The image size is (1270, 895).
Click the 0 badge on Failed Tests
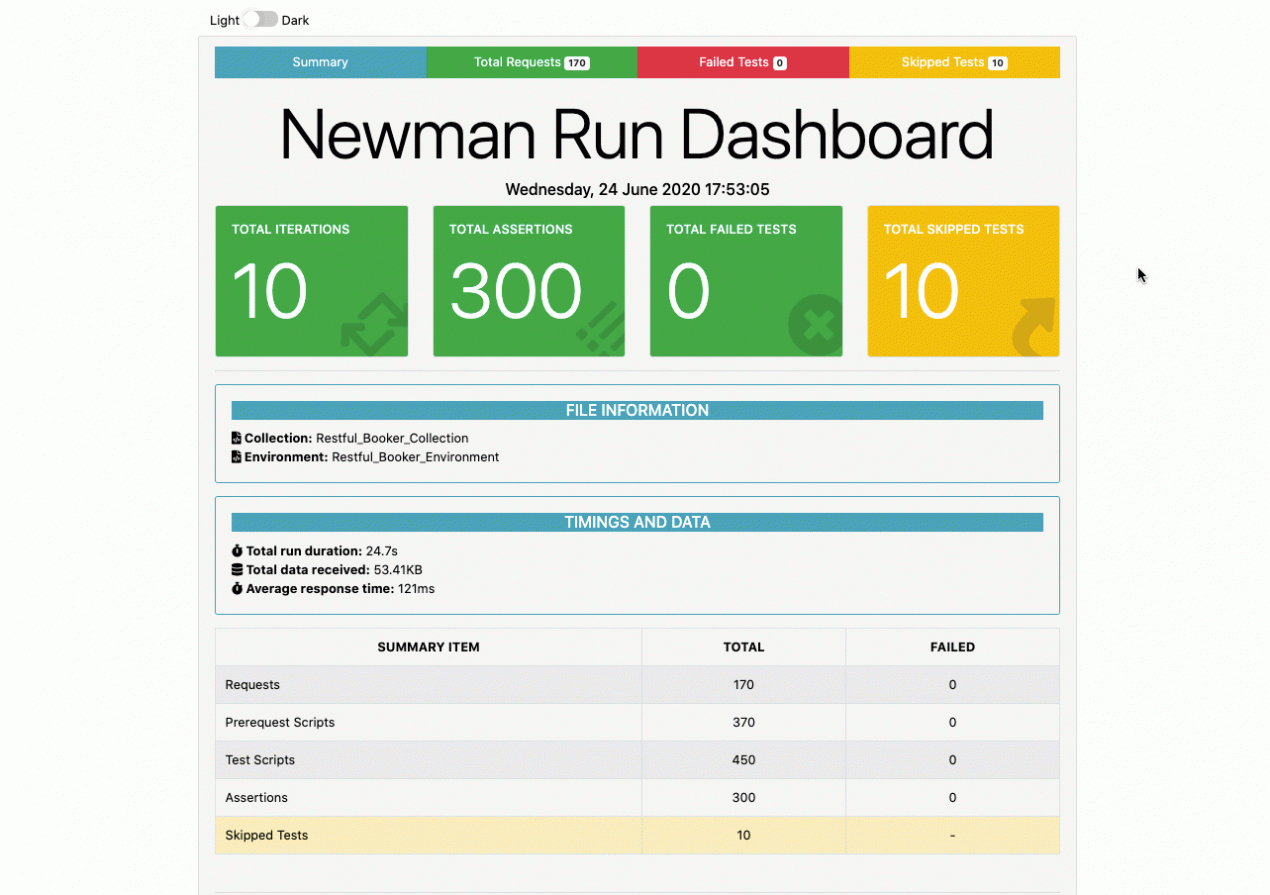tap(780, 63)
